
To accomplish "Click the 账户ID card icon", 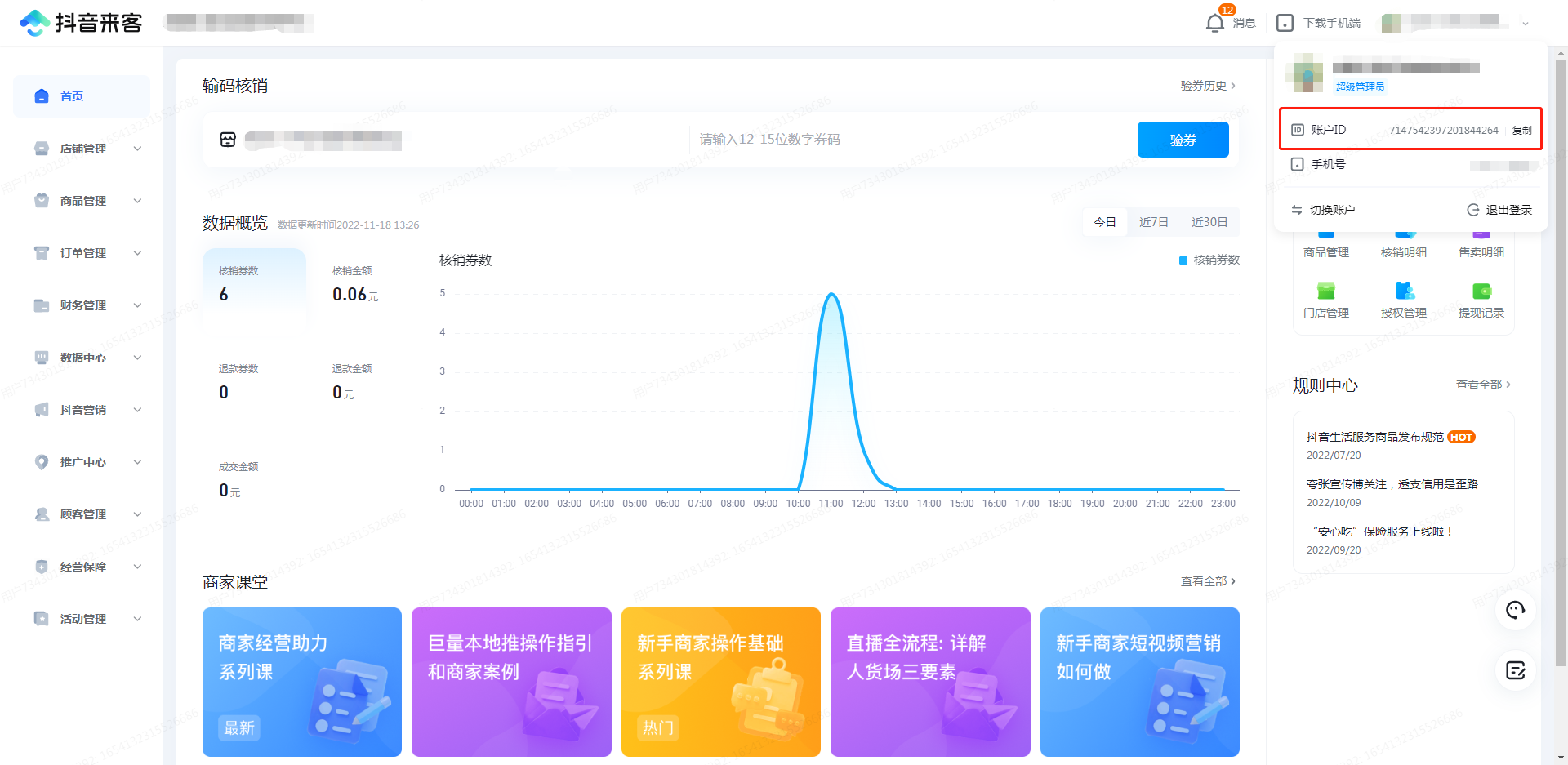I will point(1298,130).
